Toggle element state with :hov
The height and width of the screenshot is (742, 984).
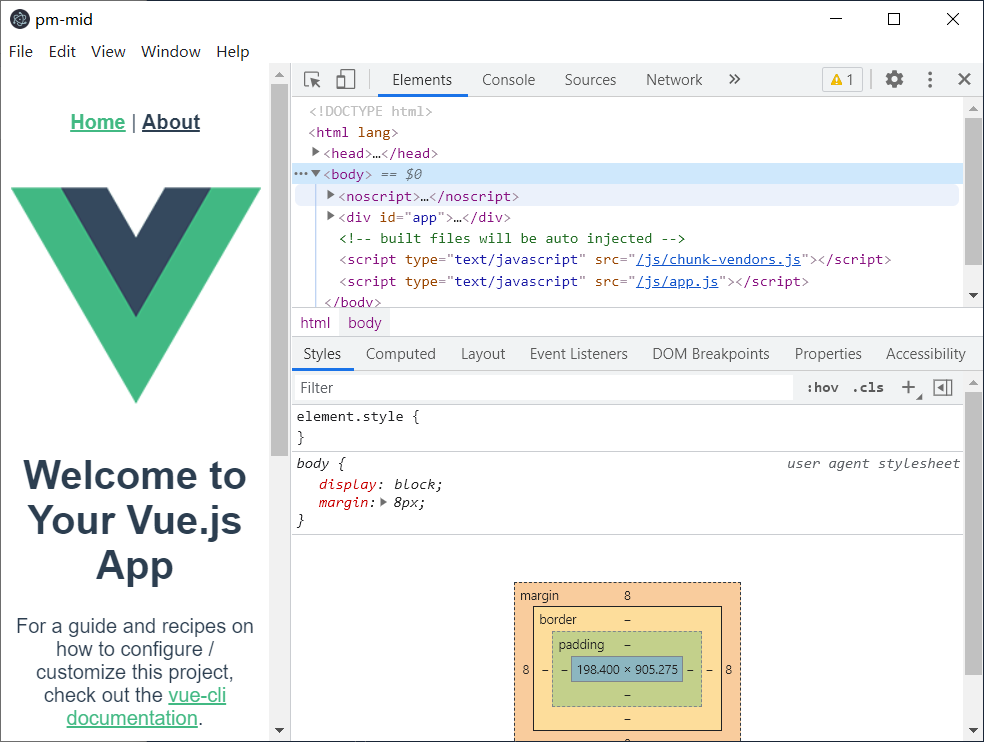click(823, 387)
